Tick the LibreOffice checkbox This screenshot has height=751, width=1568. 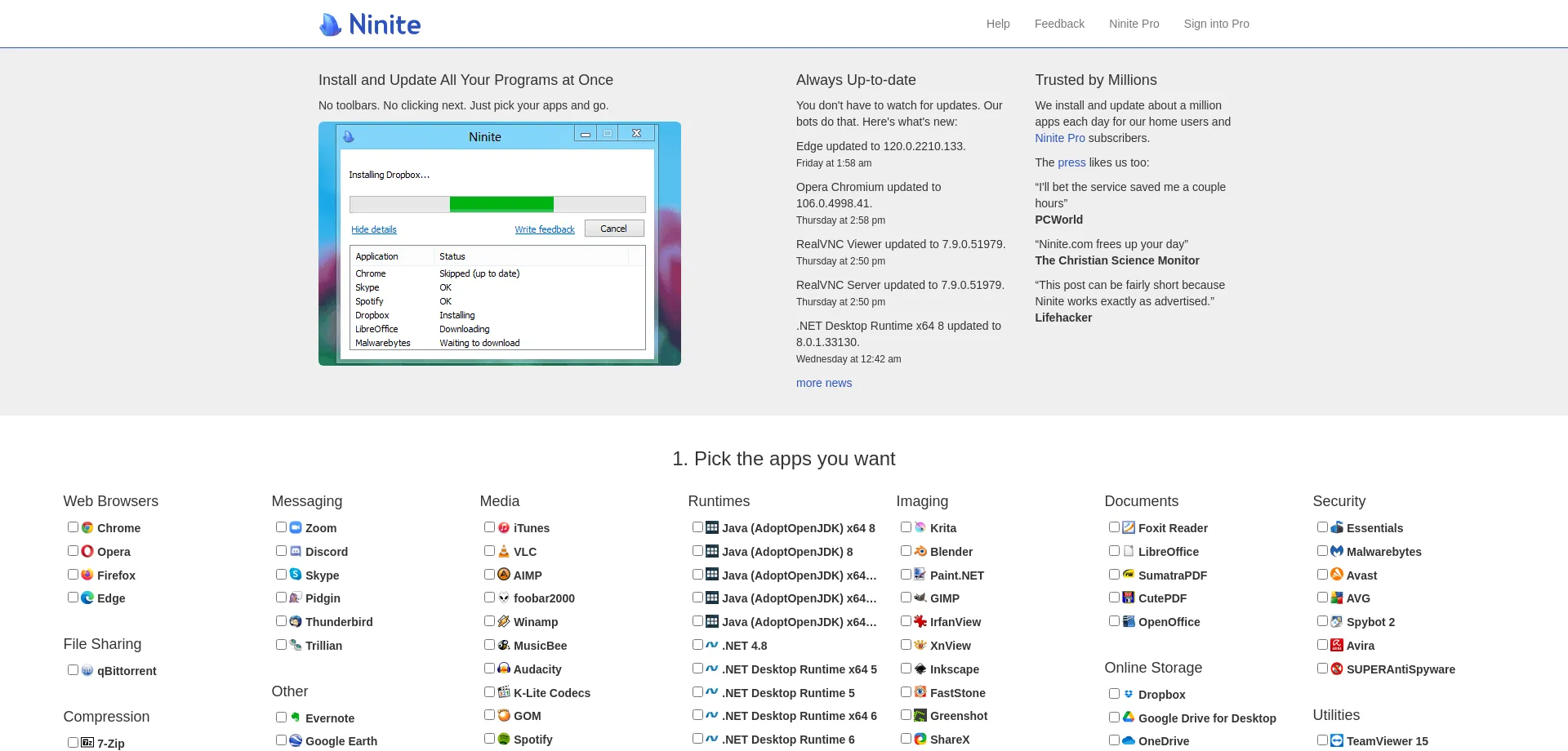click(1114, 551)
